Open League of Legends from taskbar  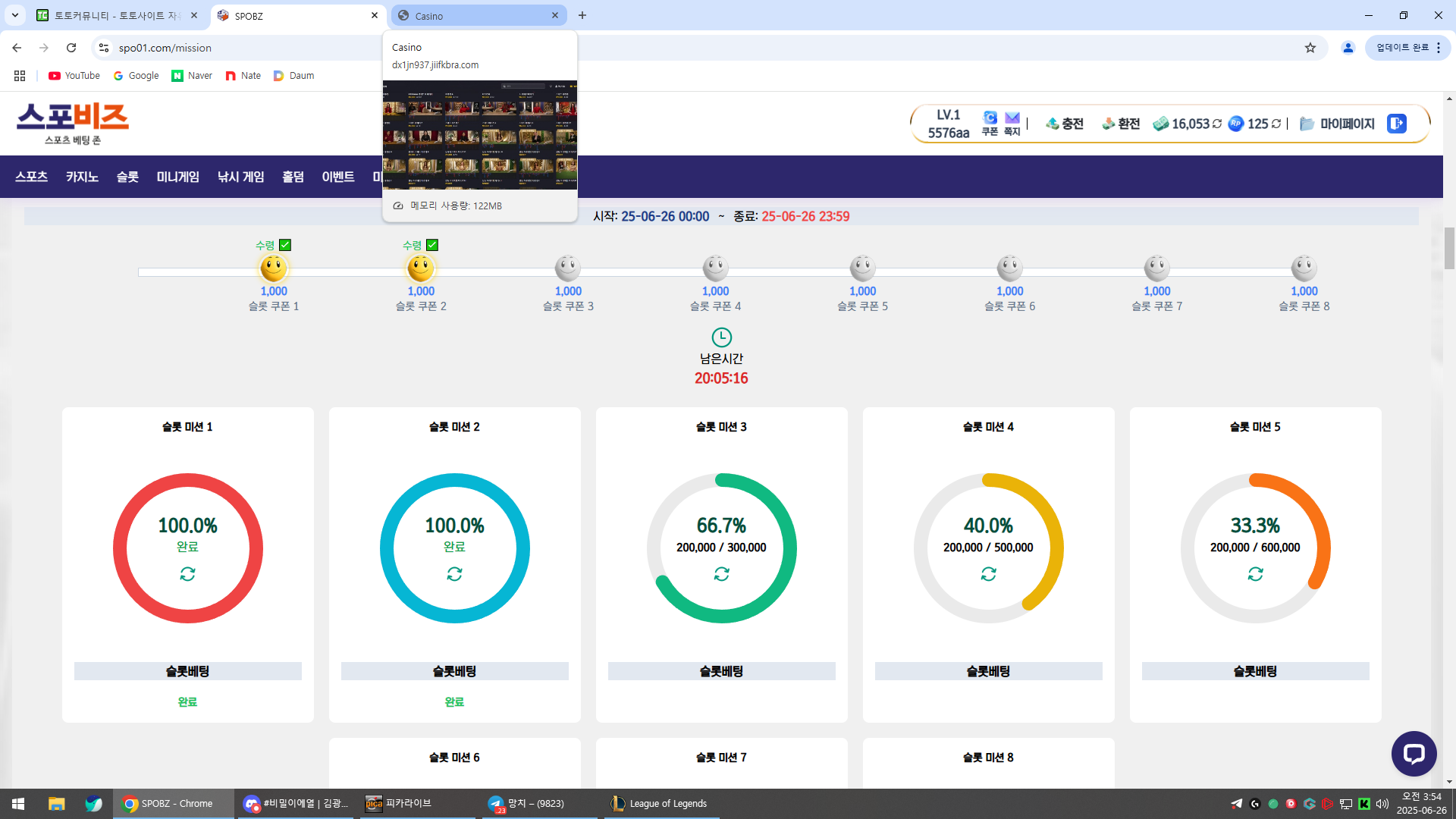click(x=661, y=803)
